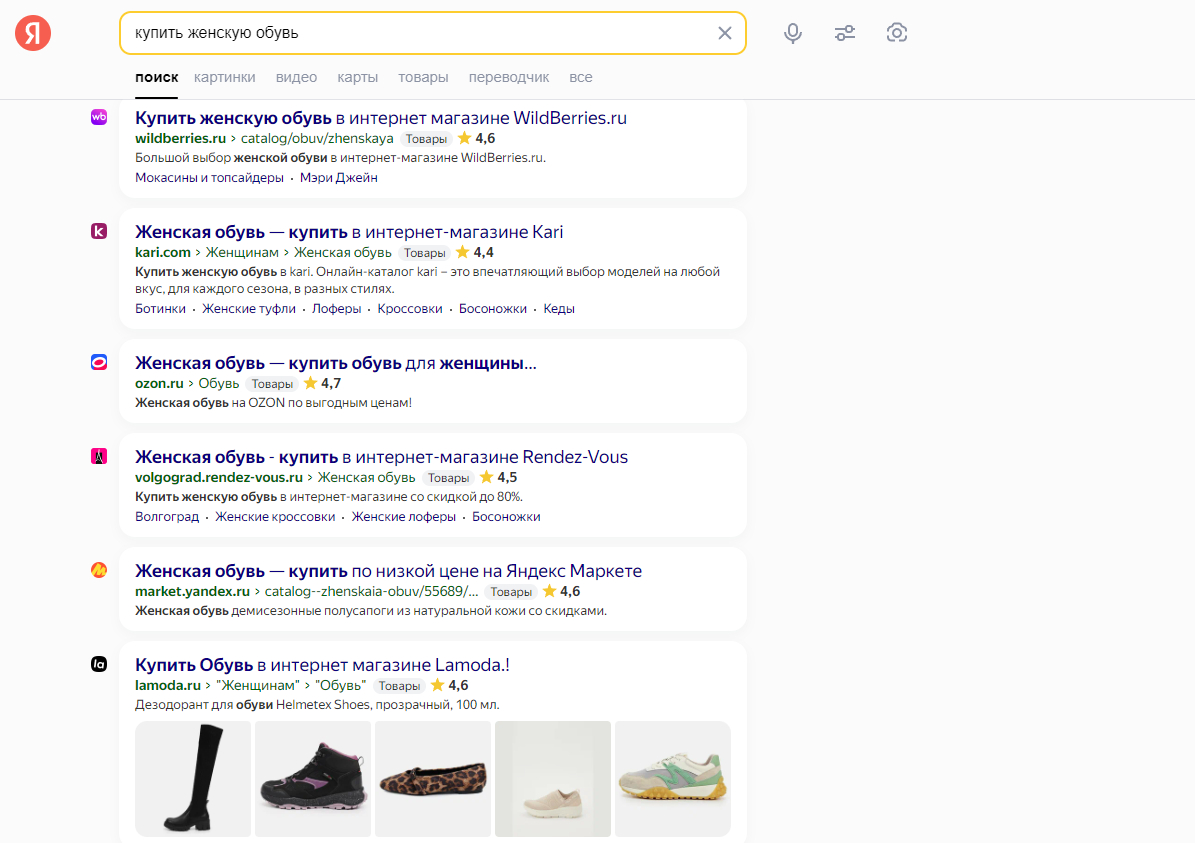Open search settings filter icon
Image resolution: width=1195 pixels, height=843 pixels.
844,33
